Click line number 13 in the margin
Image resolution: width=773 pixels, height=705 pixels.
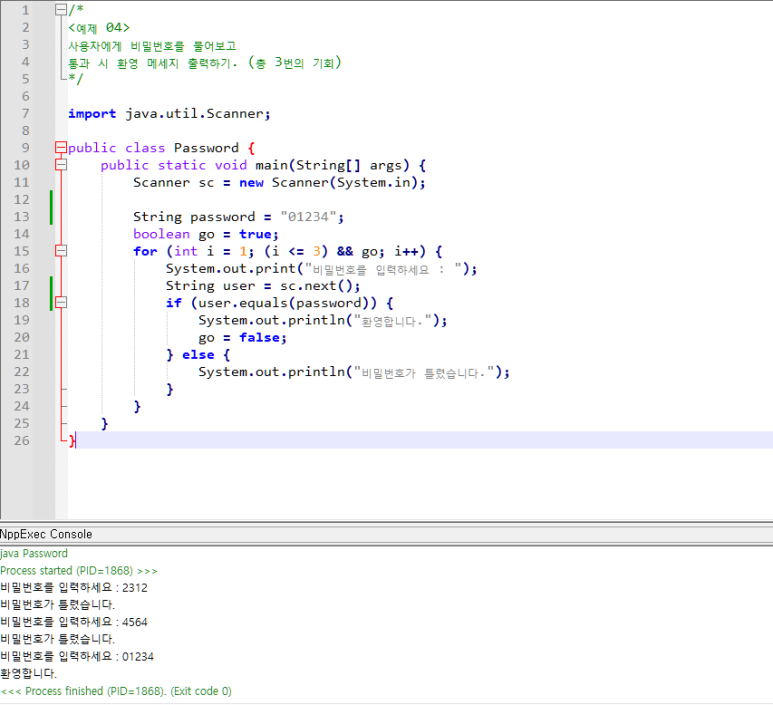click(x=22, y=216)
